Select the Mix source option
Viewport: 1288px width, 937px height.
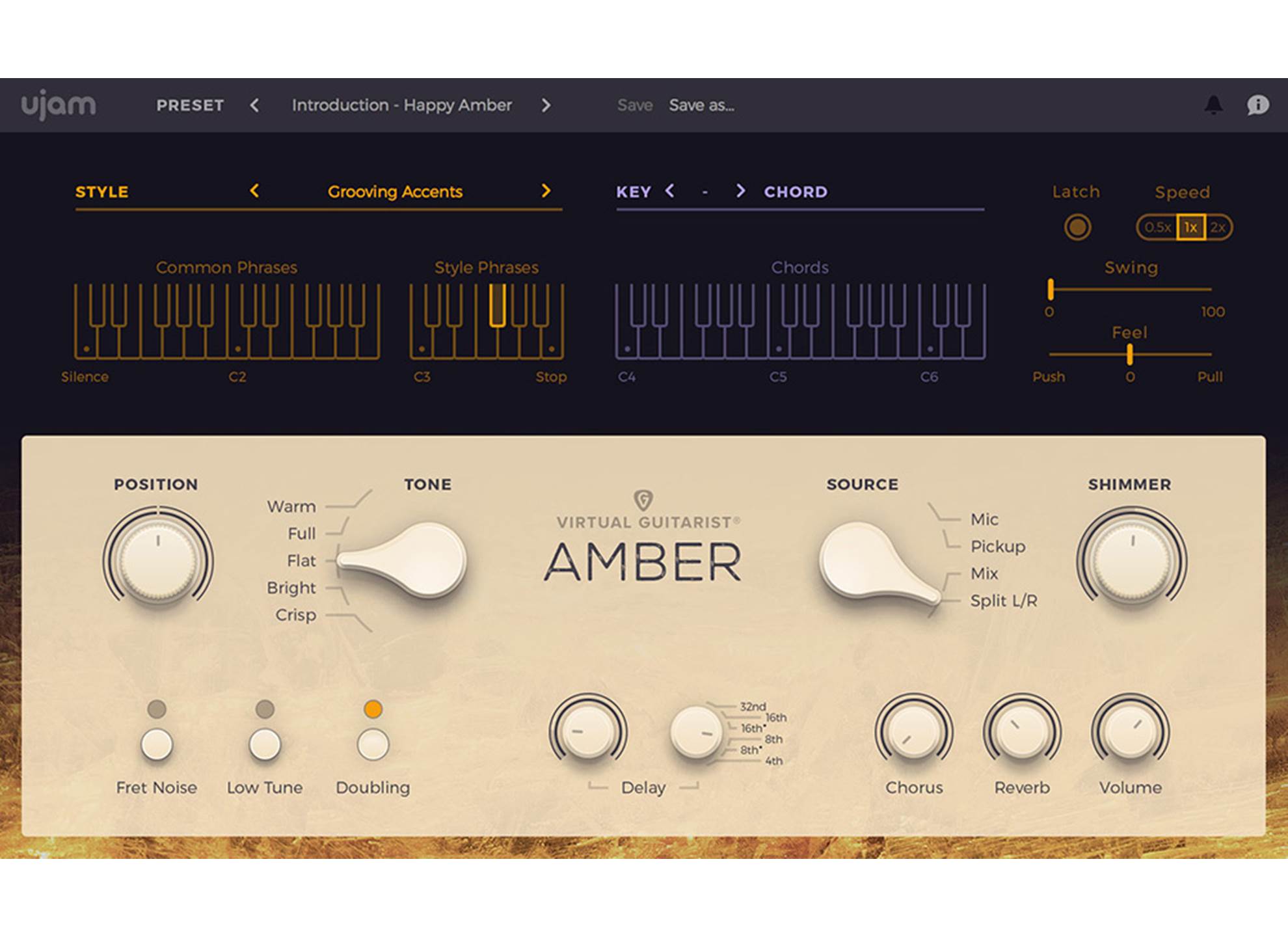pos(984,573)
